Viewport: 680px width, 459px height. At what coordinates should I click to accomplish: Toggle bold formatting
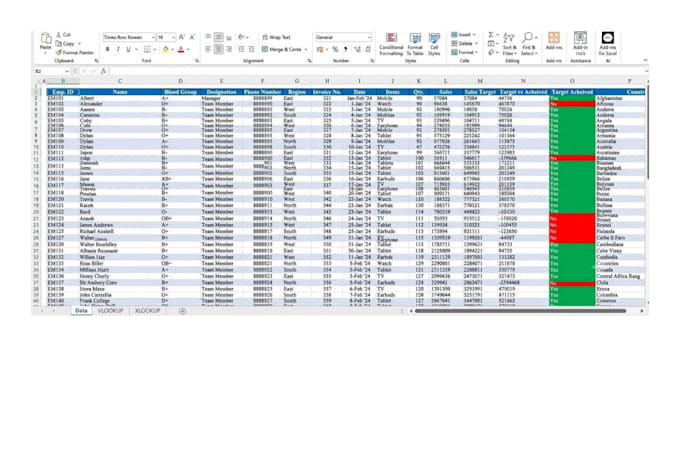108,49
